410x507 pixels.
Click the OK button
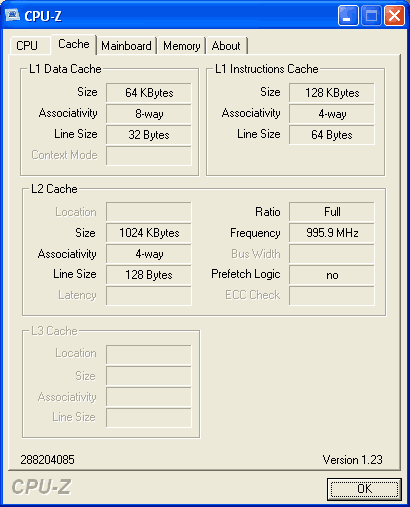click(364, 489)
